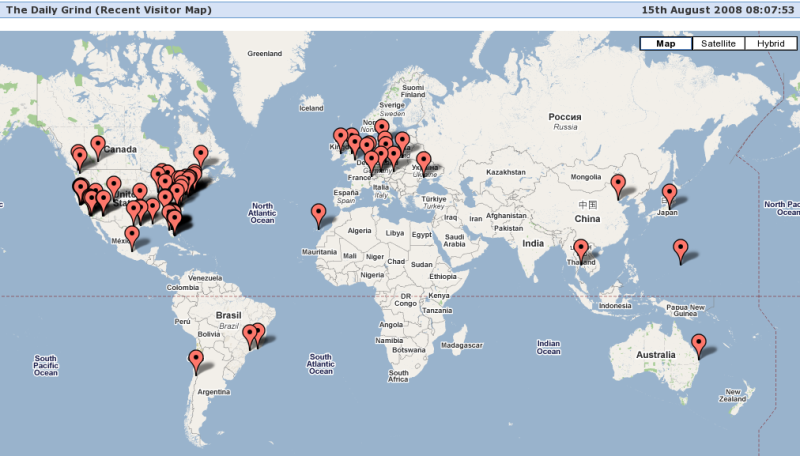Click the Россия country label
Image resolution: width=800 pixels, height=456 pixels.
[565, 117]
